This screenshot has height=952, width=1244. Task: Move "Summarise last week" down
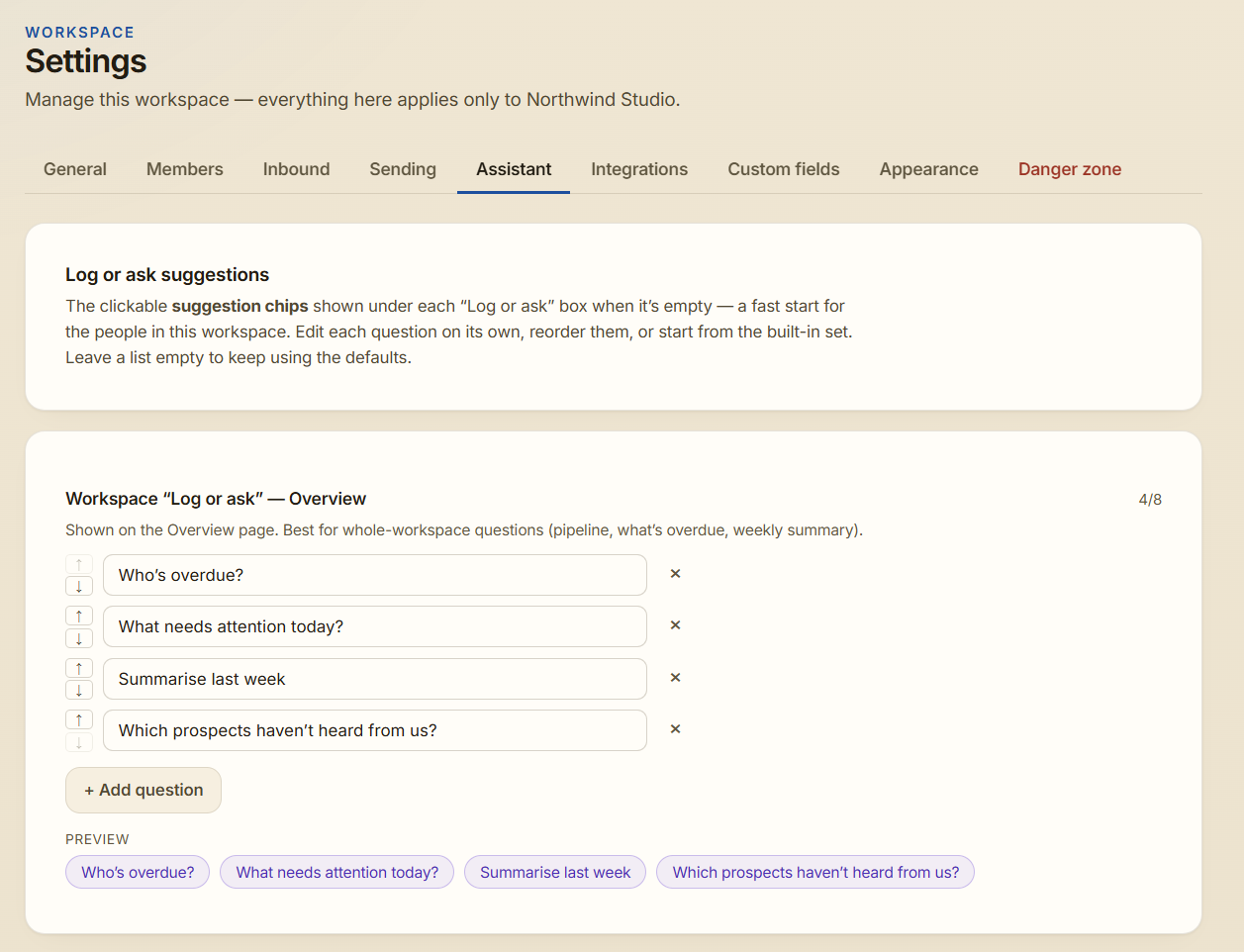click(79, 690)
